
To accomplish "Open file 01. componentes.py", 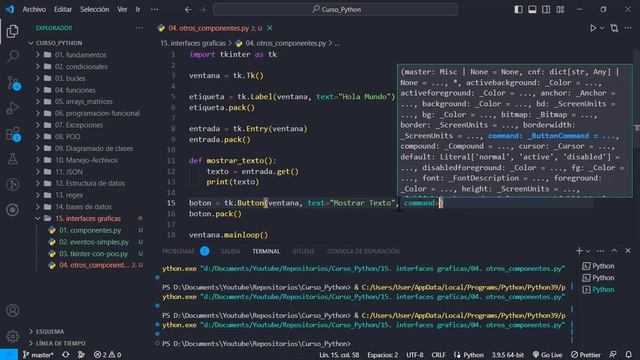I will pos(90,230).
